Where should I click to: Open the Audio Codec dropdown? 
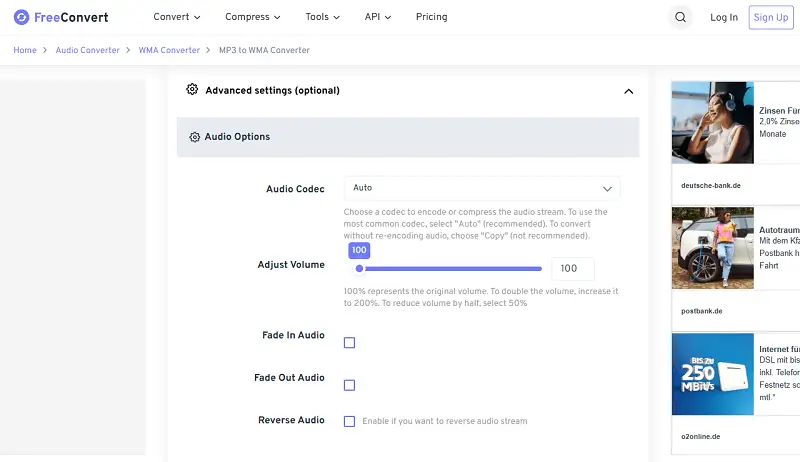click(x=481, y=188)
